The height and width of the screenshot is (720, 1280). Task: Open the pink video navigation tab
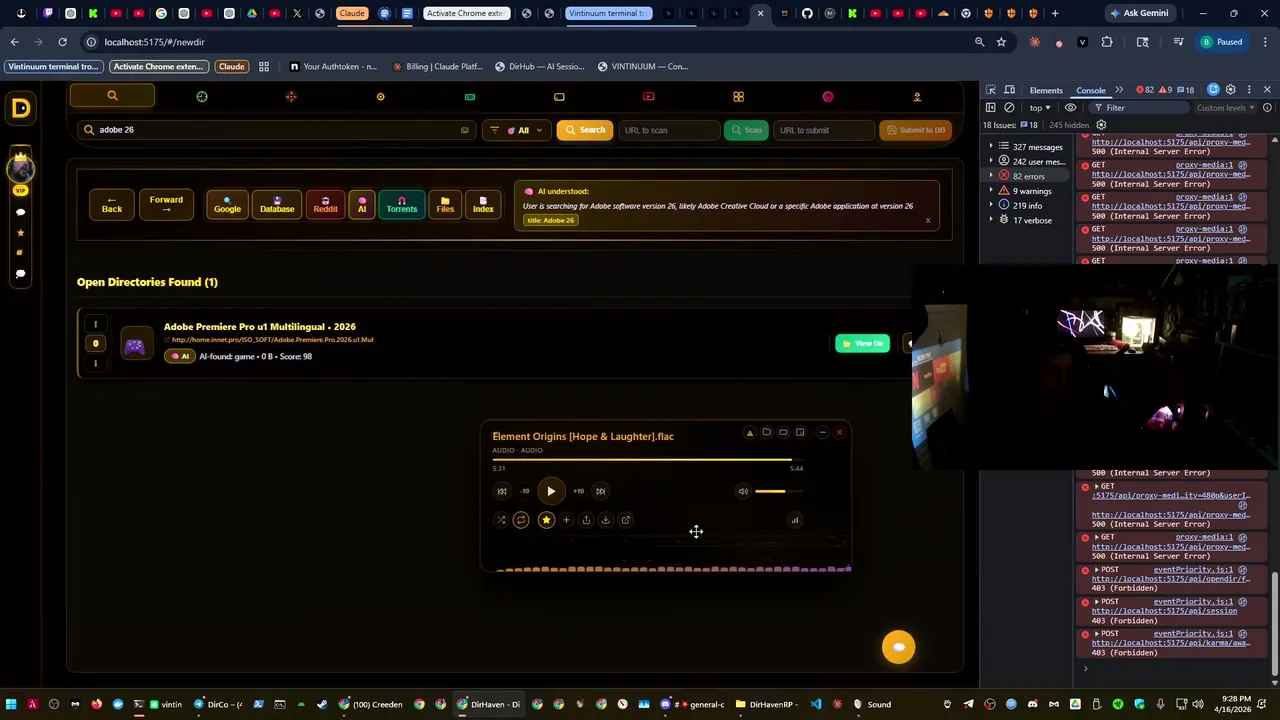(649, 96)
